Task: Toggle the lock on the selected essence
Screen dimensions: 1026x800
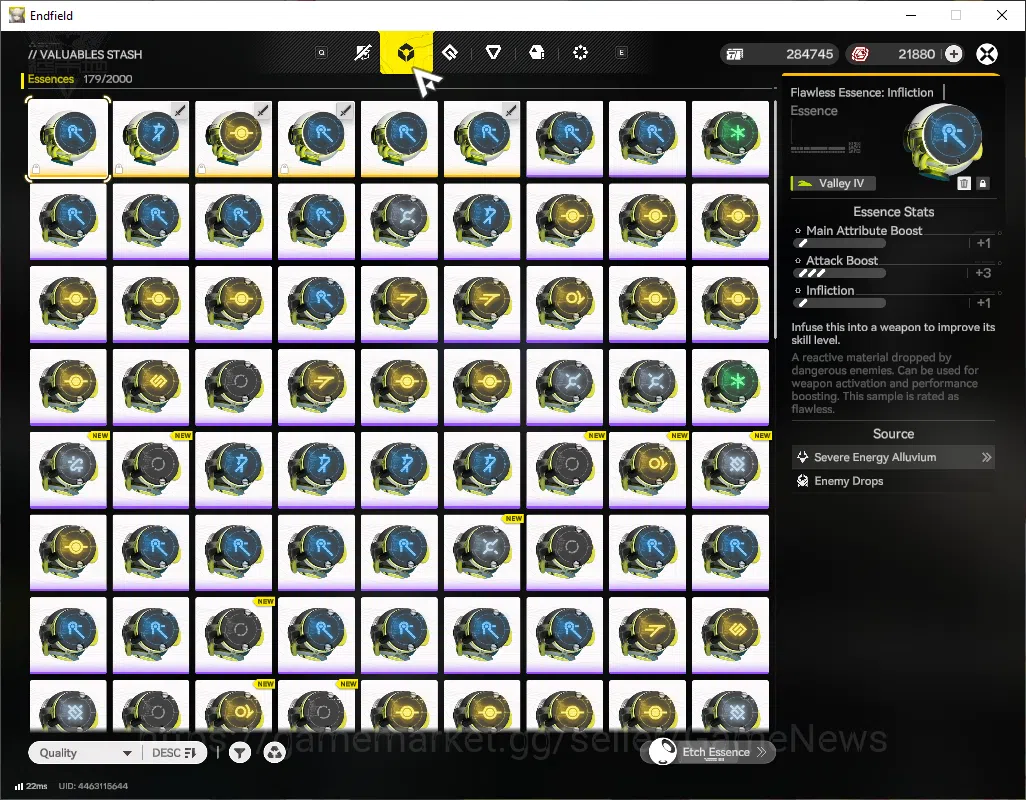Action: coord(982,183)
